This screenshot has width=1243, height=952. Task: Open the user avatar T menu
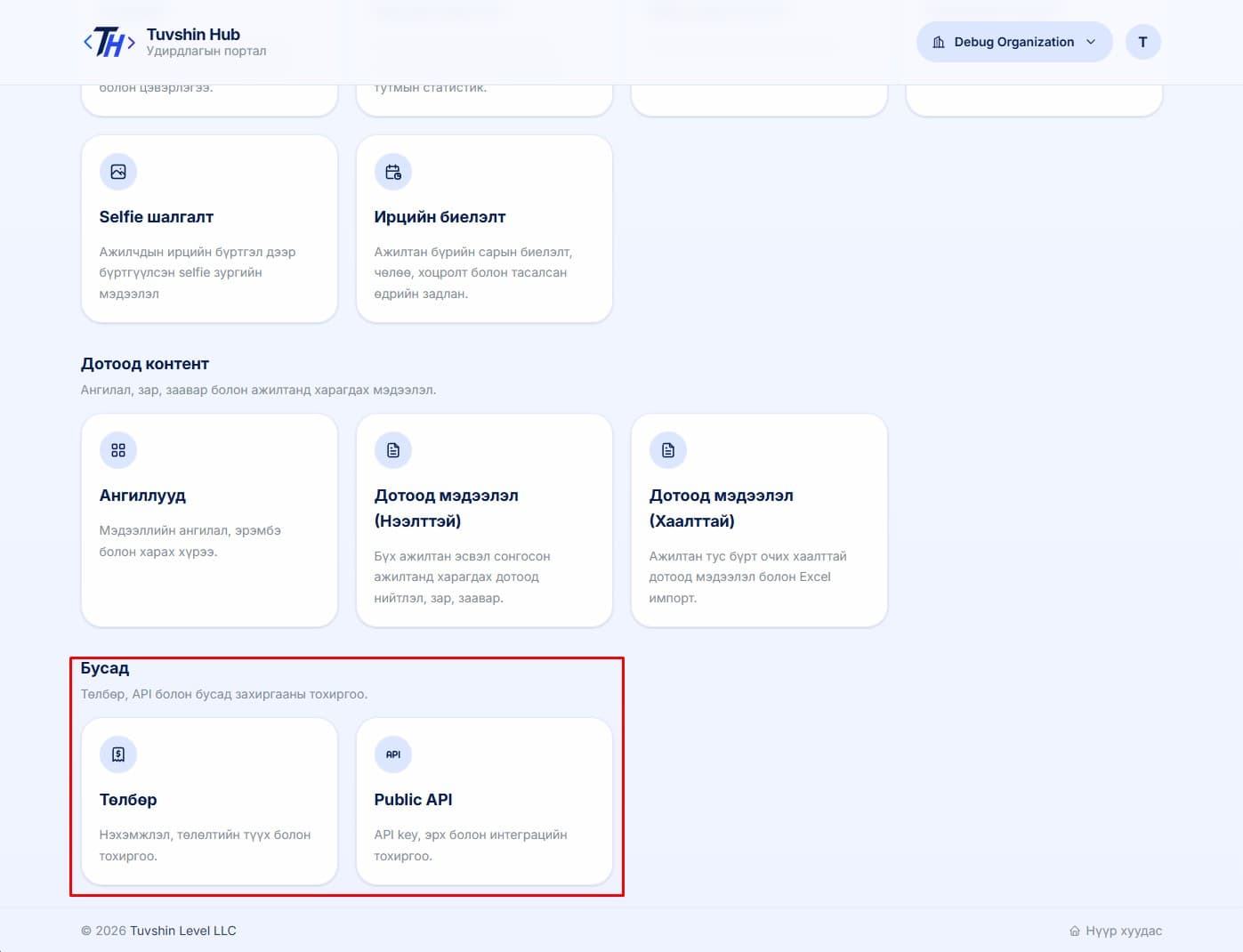pos(1143,42)
